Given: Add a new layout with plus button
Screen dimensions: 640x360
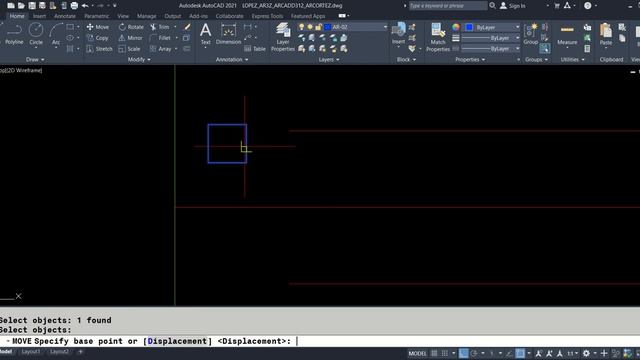Looking at the screenshot, I should click(x=80, y=352).
